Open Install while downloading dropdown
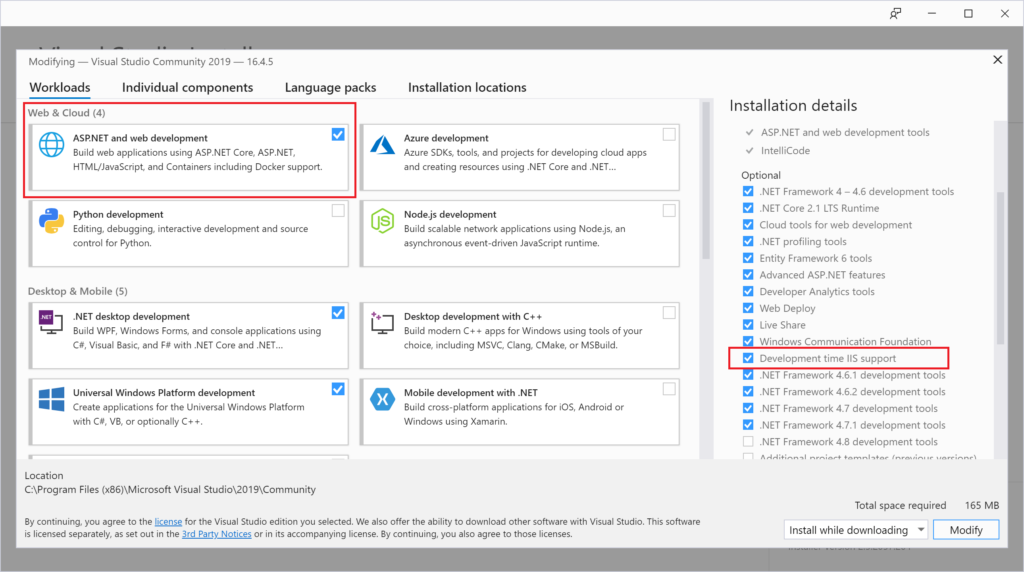1024x572 pixels. [x=856, y=530]
